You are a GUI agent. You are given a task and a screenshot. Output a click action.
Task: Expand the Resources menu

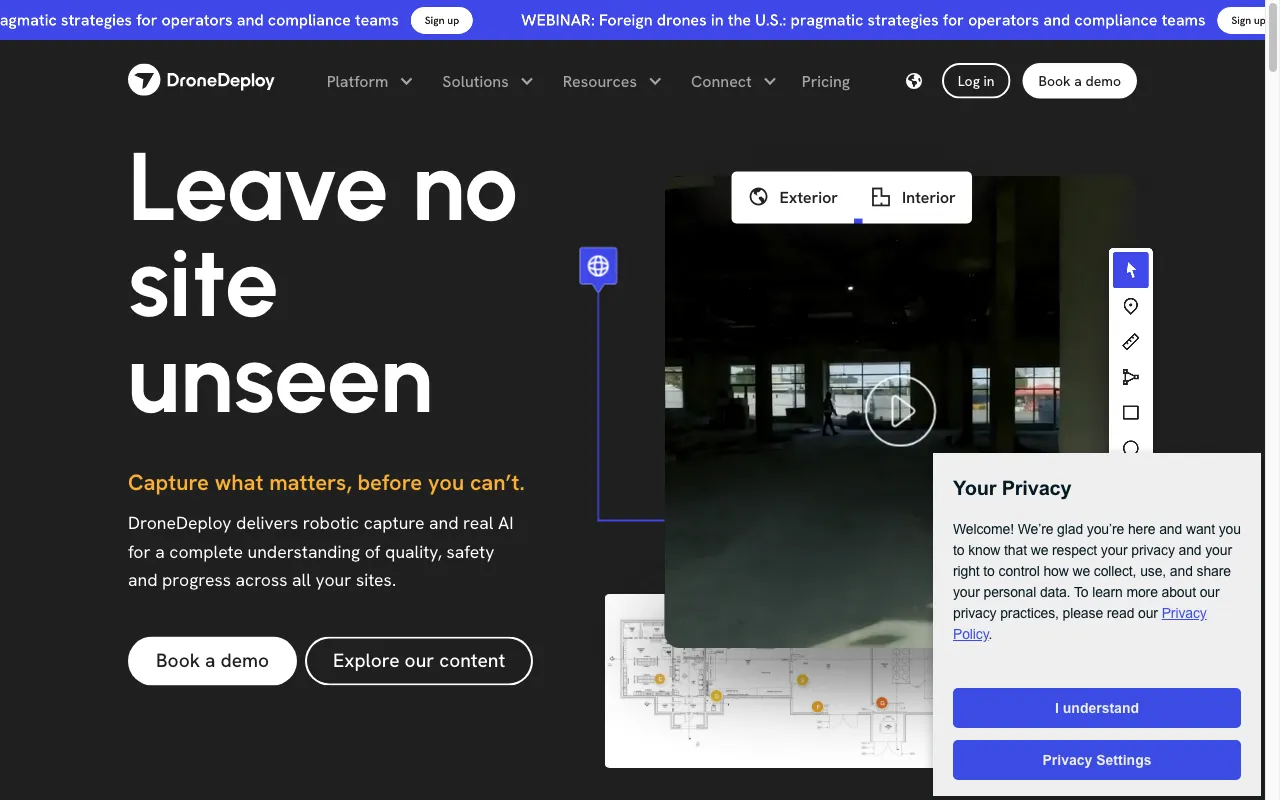[612, 81]
